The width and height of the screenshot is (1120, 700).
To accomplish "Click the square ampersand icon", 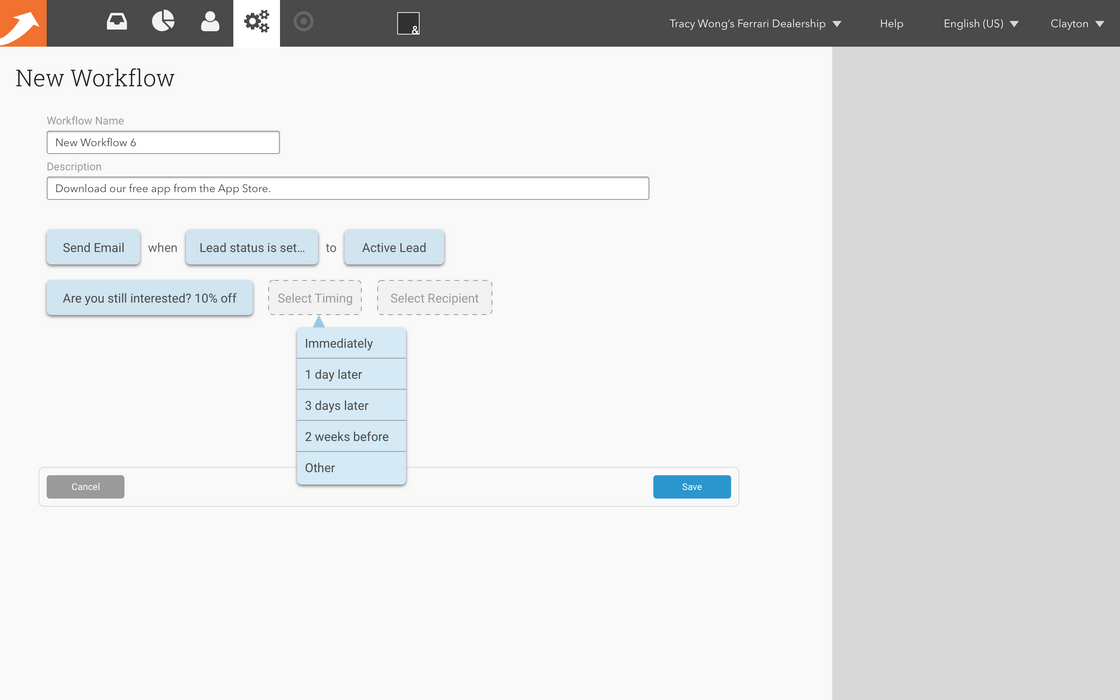I will pos(408,24).
